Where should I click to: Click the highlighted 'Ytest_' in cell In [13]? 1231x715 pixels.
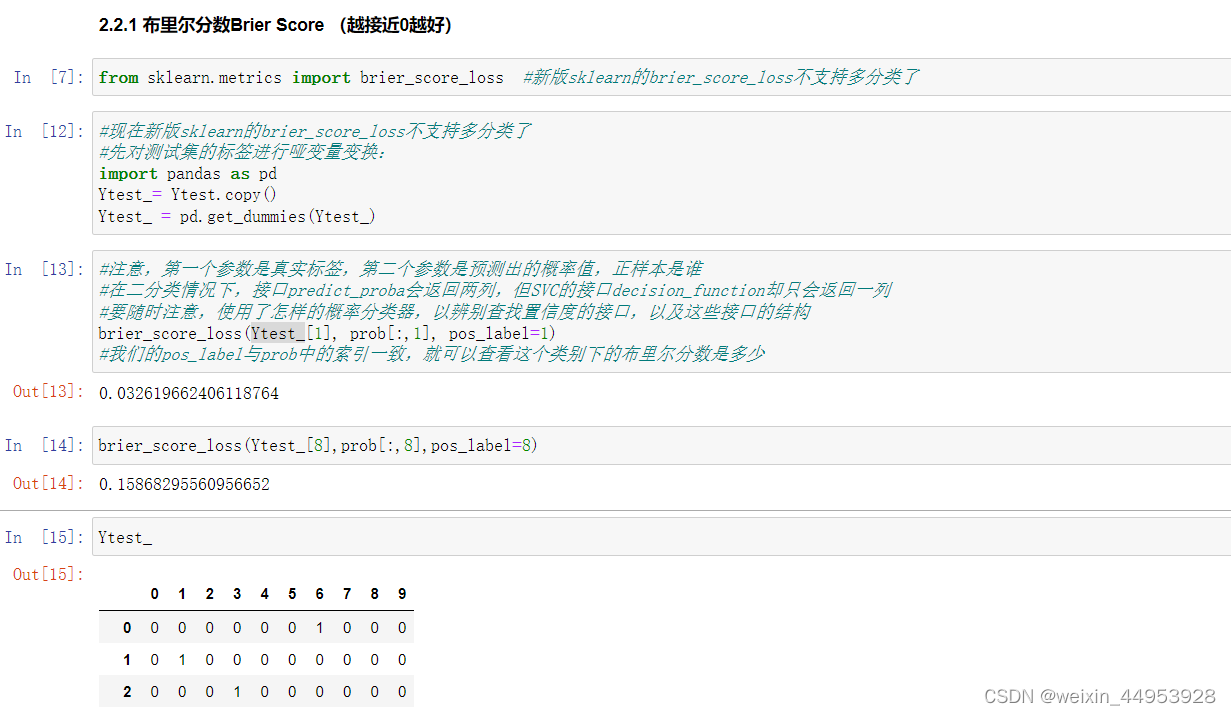click(277, 333)
